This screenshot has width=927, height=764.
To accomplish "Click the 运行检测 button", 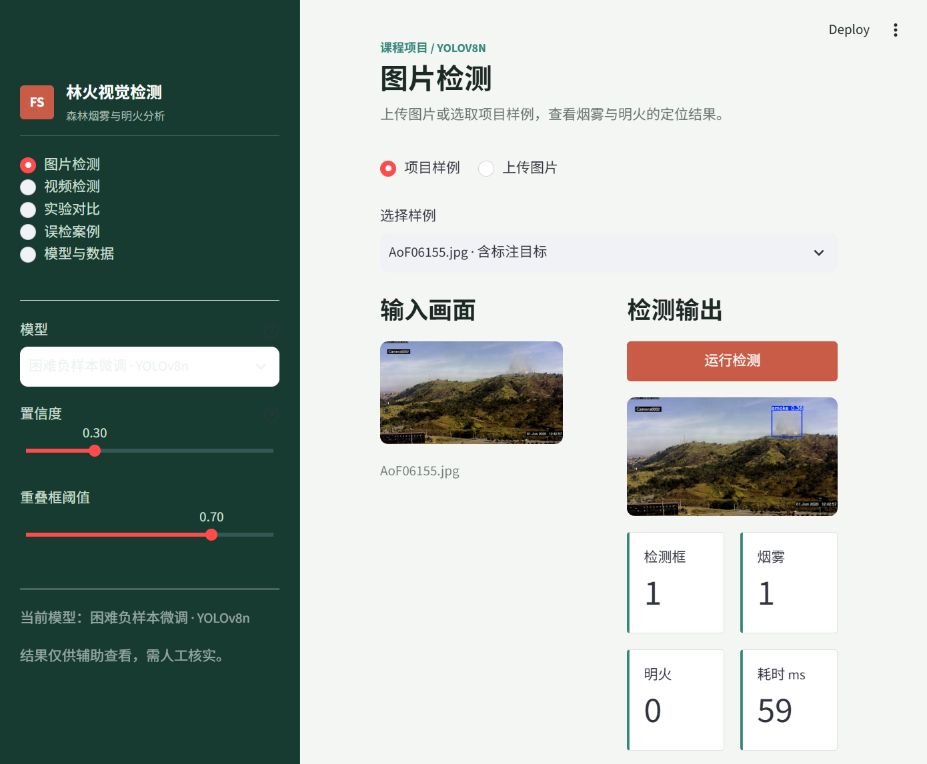I will 732,361.
